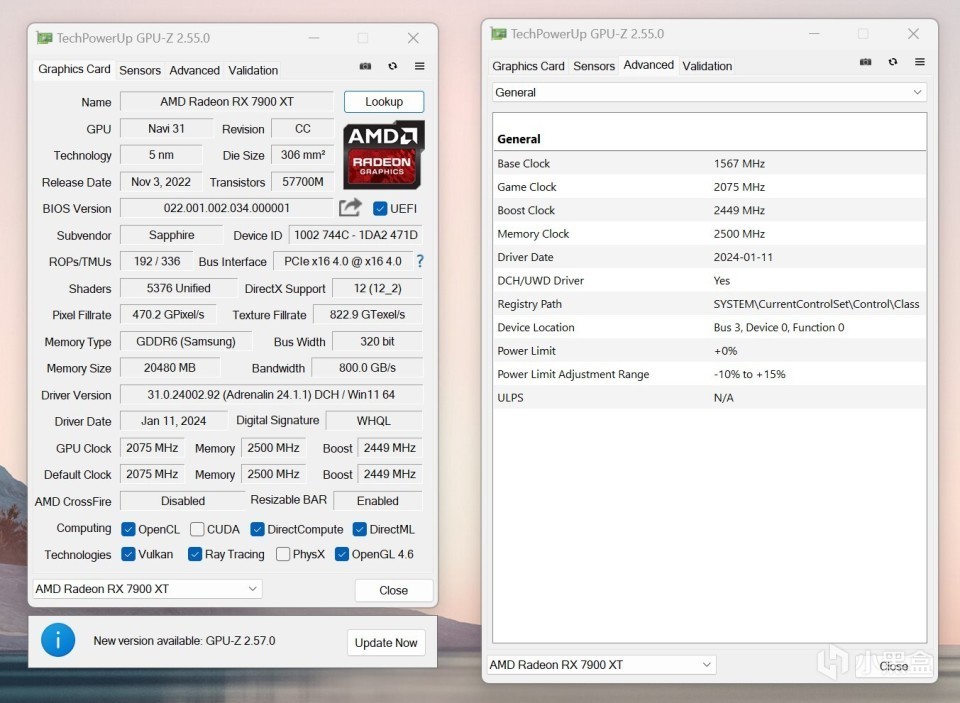
Task: Select Graphics Card tab in left window
Action: pyautogui.click(x=74, y=69)
